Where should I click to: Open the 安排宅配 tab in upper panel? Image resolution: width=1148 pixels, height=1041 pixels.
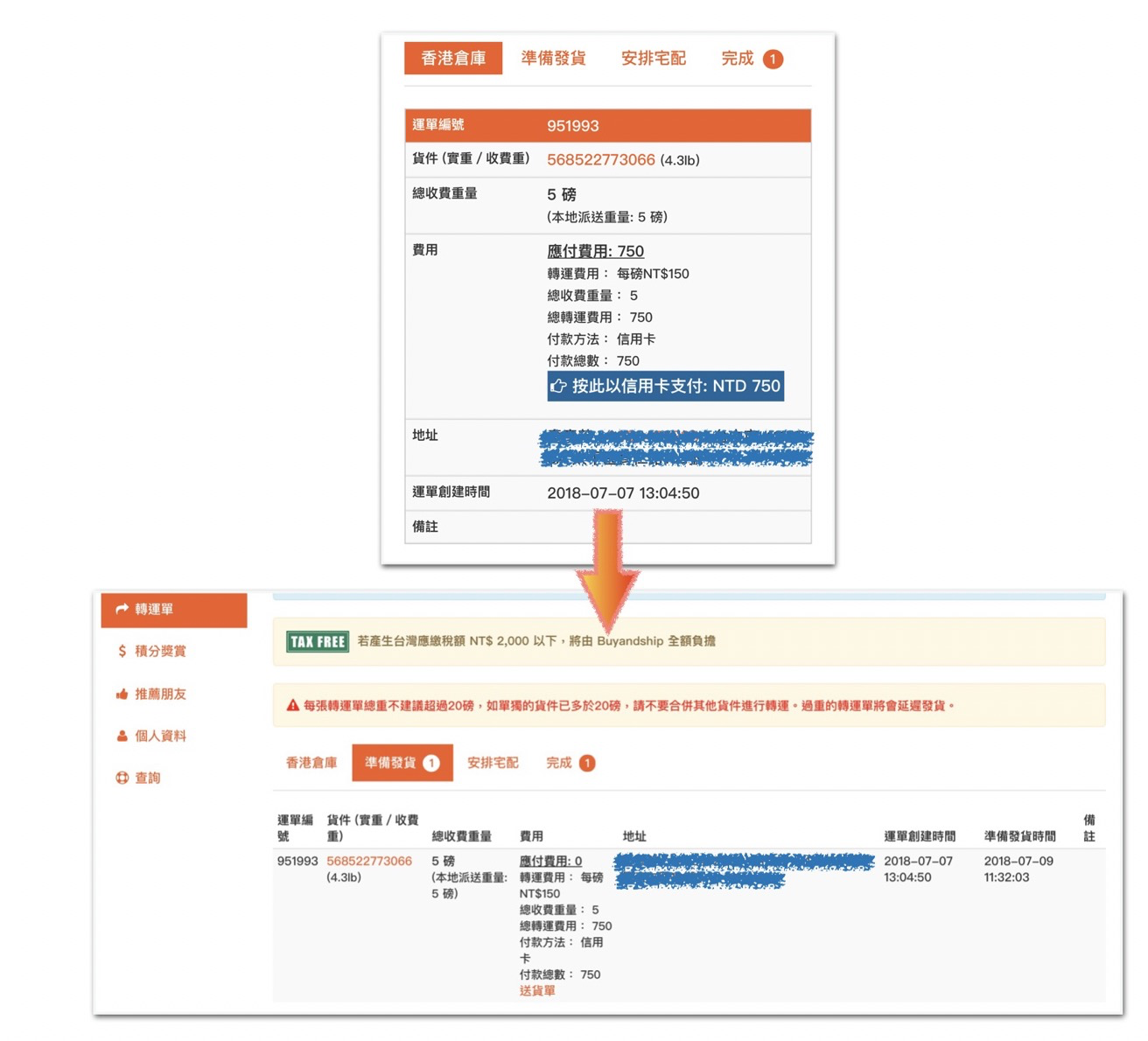click(x=653, y=59)
